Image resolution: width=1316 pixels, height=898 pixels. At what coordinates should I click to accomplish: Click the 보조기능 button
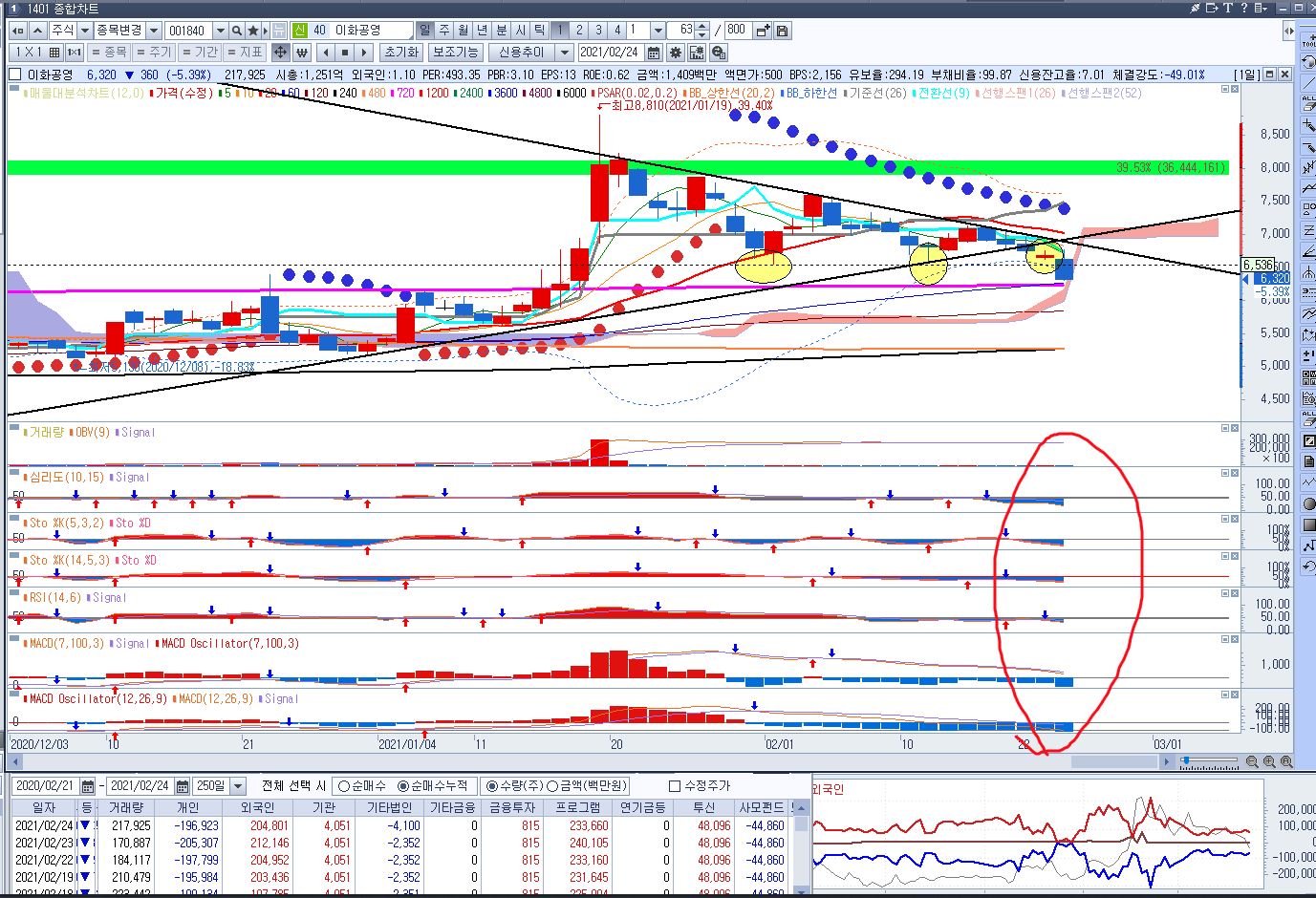tap(455, 53)
